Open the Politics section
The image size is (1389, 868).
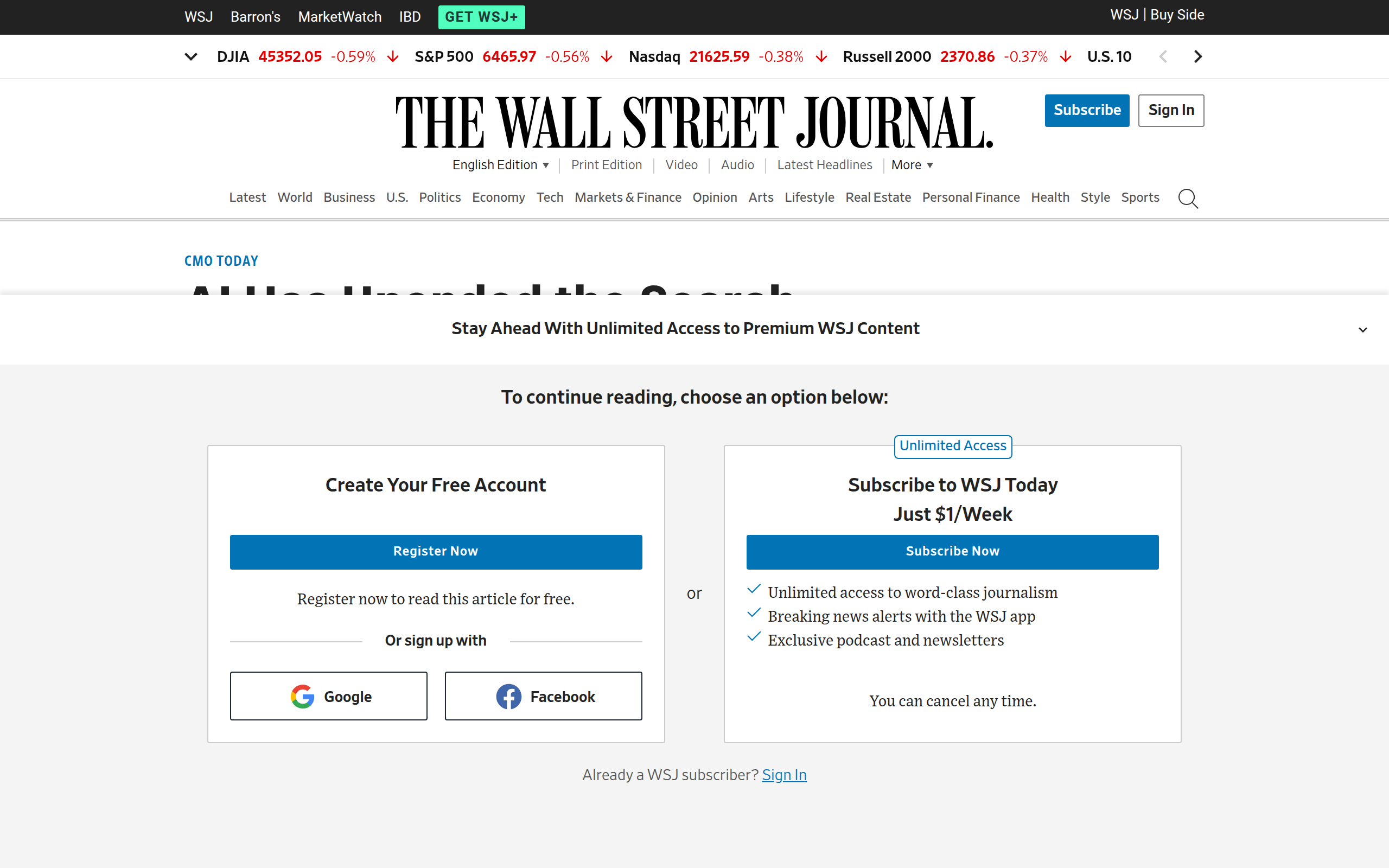(x=439, y=197)
